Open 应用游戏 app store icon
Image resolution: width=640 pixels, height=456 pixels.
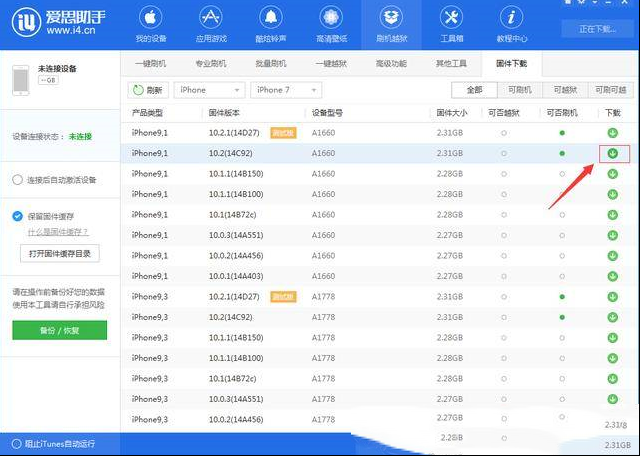point(211,18)
